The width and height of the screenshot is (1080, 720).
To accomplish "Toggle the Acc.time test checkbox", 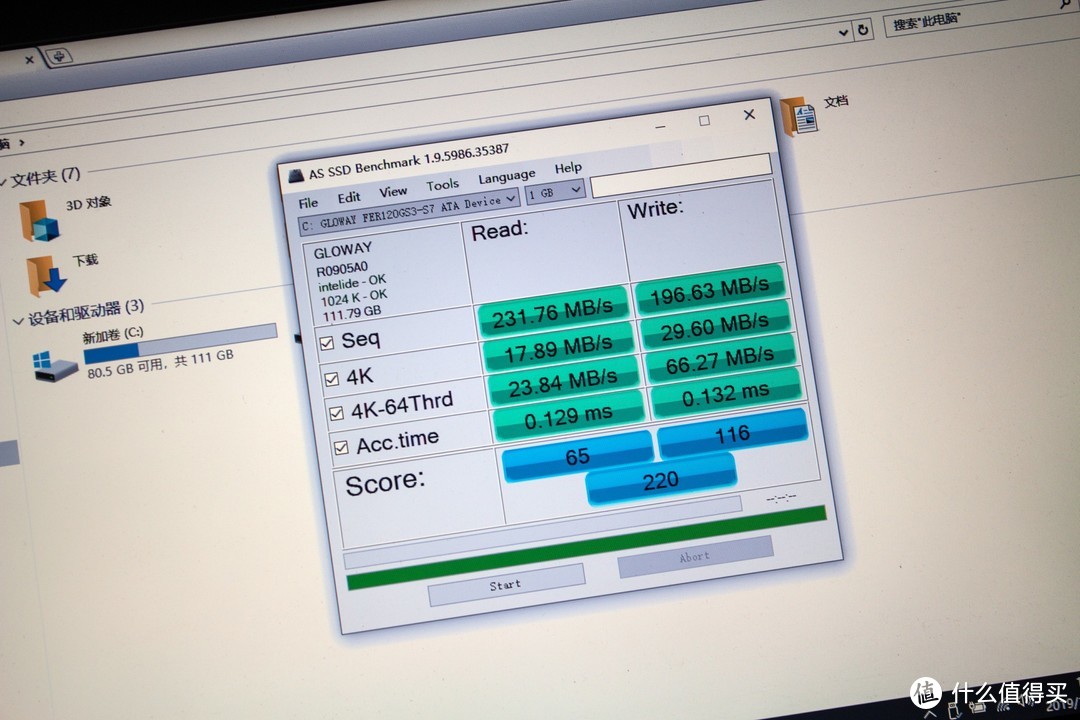I will 341,448.
